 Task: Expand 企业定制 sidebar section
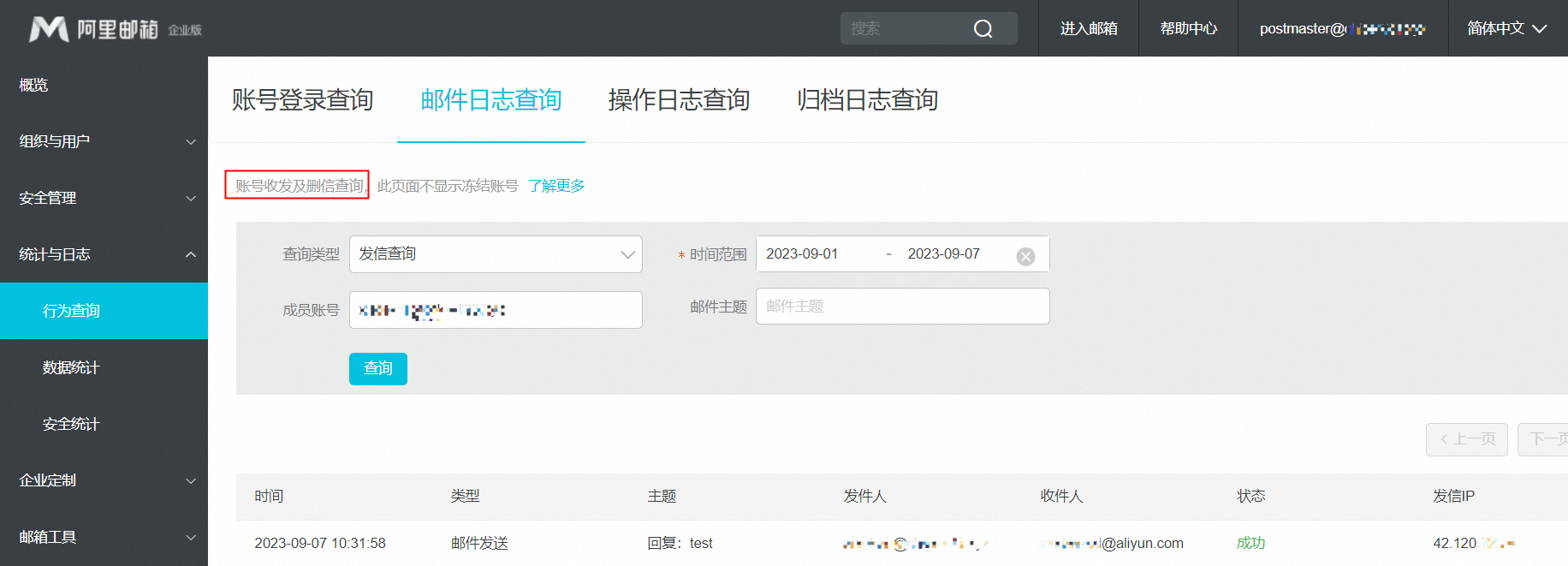[104, 480]
